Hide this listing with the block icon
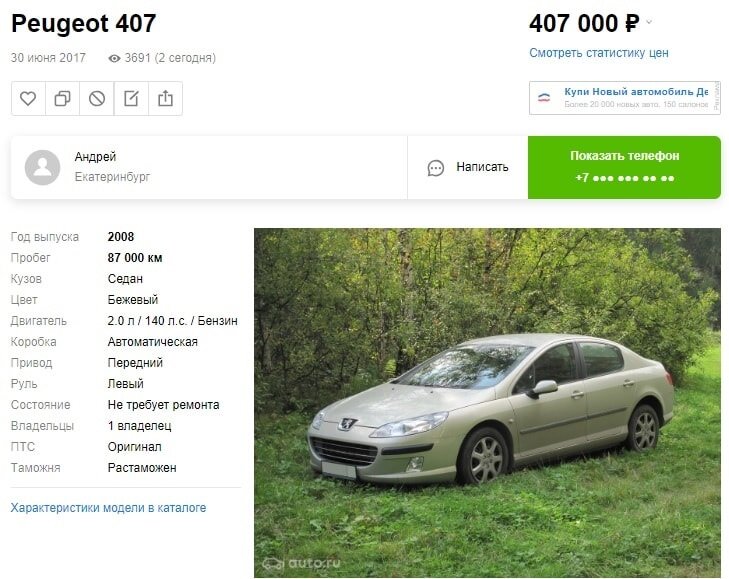729x579 pixels. point(97,99)
